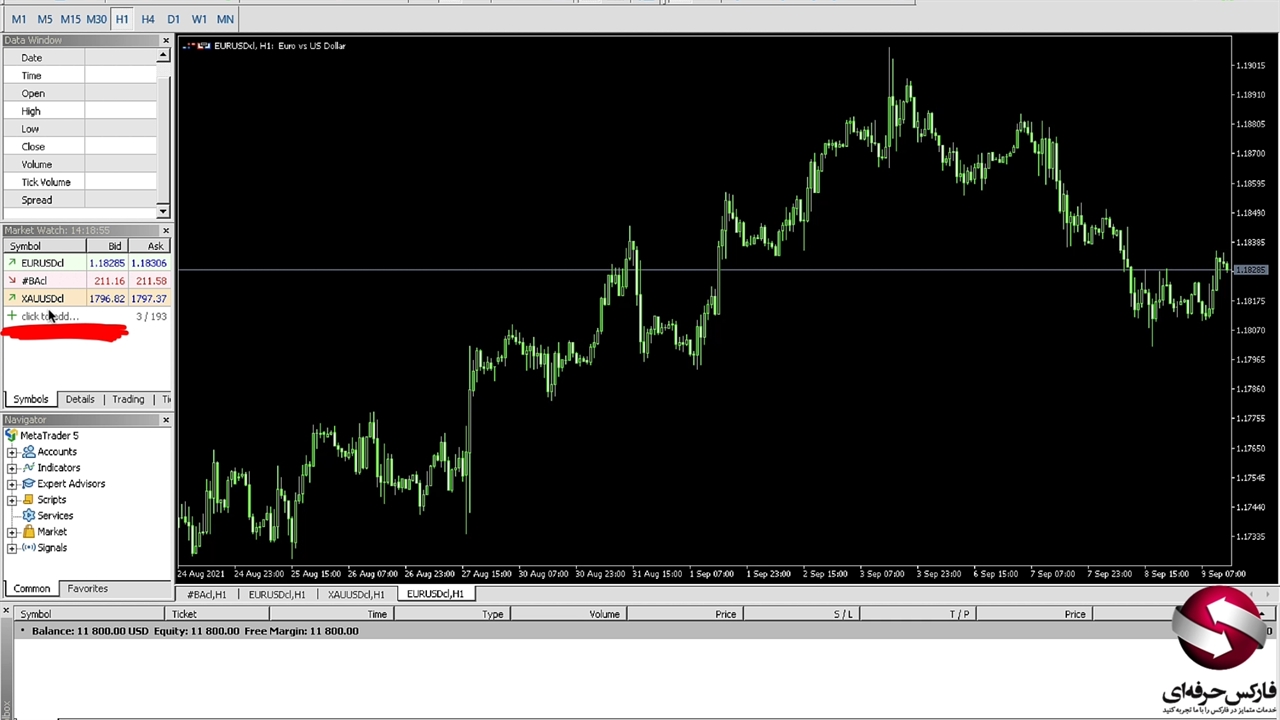This screenshot has height=720, width=1280.
Task: Enable the MN monthly timeframe
Action: click(x=225, y=19)
